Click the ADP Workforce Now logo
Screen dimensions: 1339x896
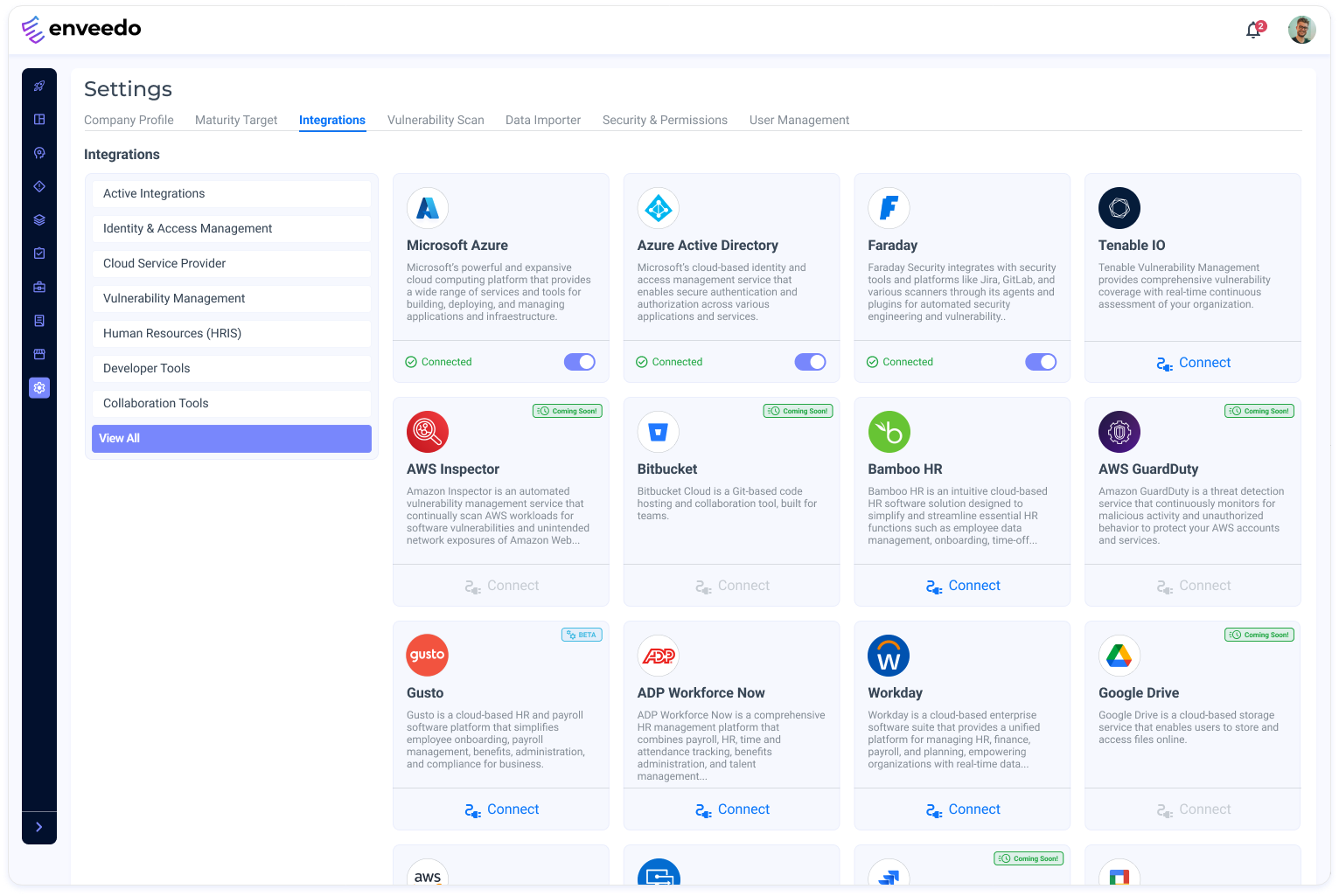[659, 656]
